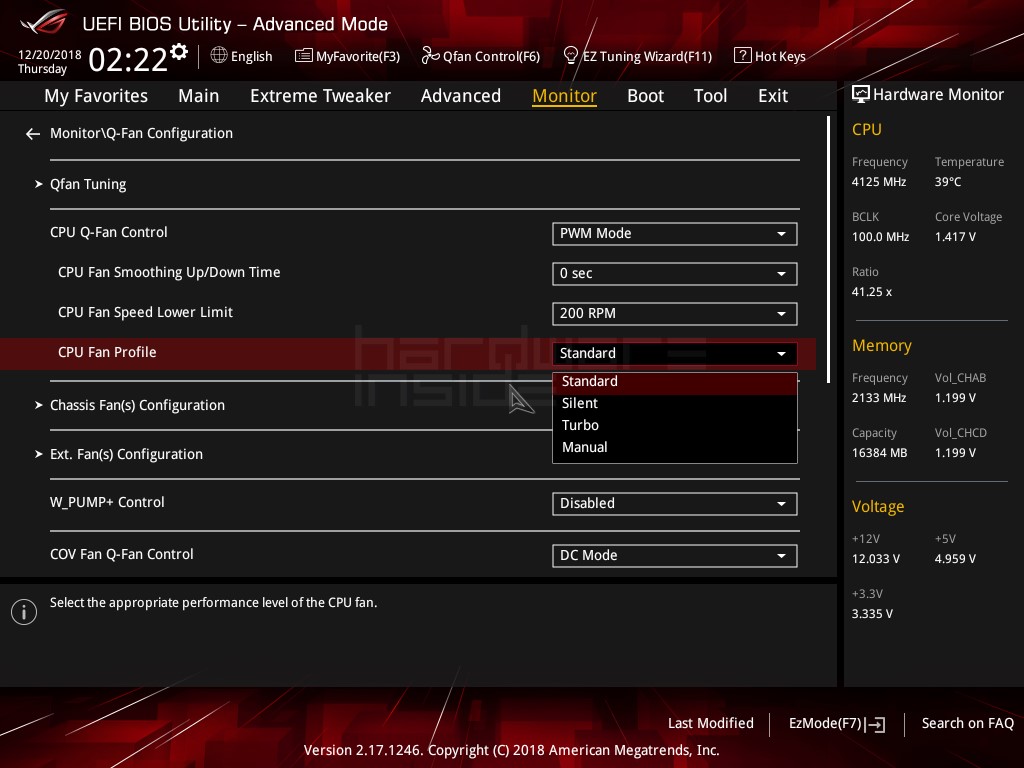
Task: Click the +12V value 12.033 V
Action: tap(876, 559)
